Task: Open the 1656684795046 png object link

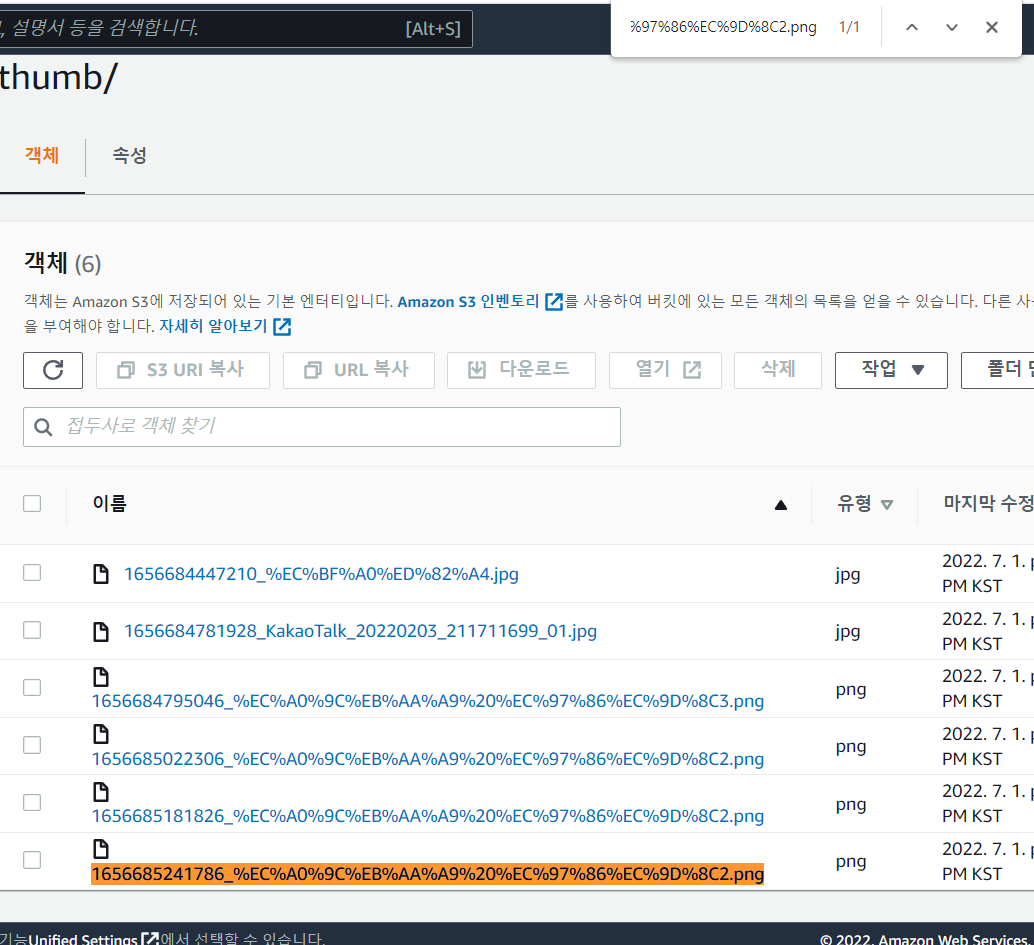Action: [x=427, y=701]
